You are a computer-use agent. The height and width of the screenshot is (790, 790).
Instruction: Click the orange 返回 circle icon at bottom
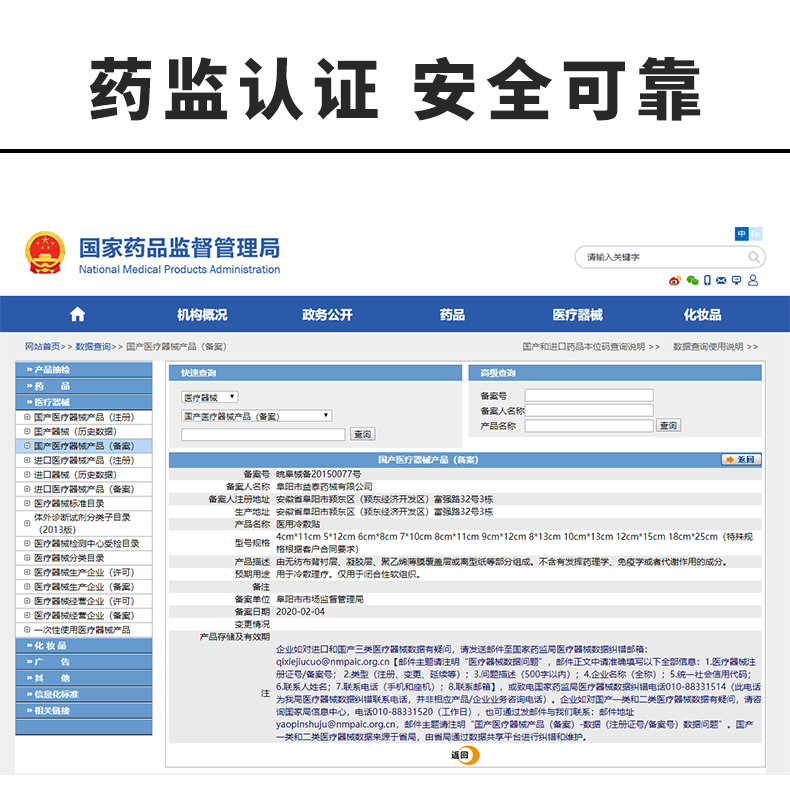point(466,755)
